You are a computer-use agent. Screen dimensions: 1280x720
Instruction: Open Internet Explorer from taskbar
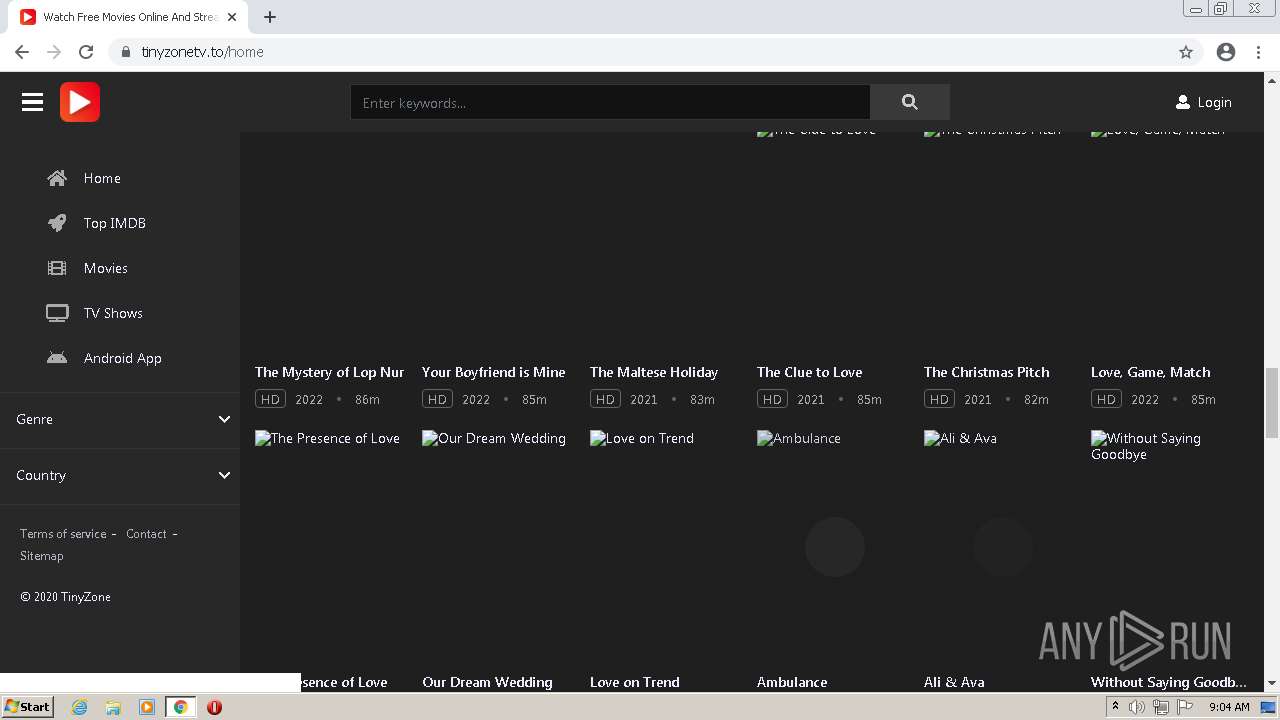point(79,707)
